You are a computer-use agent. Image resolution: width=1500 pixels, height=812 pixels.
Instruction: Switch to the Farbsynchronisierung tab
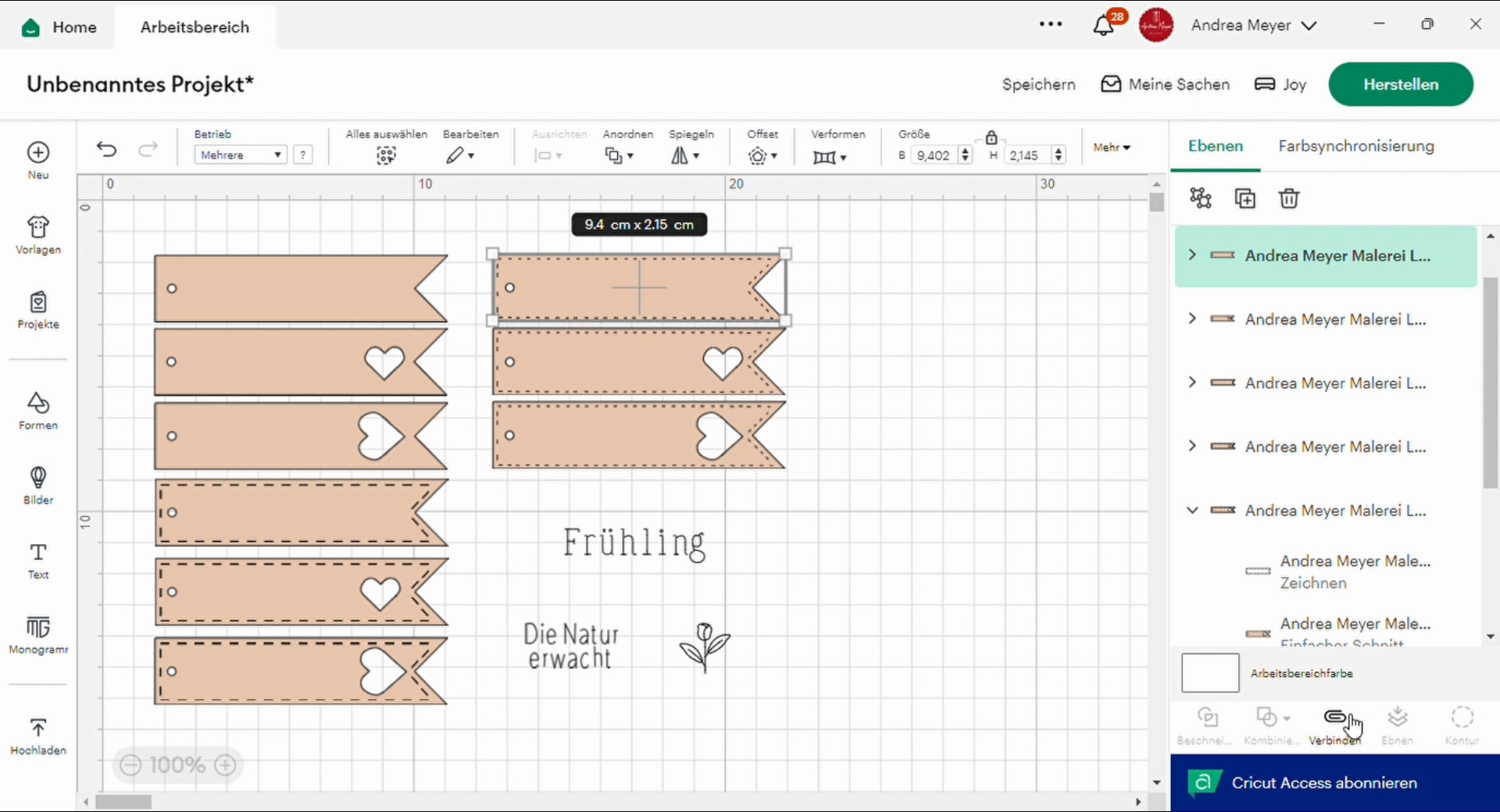[1356, 146]
